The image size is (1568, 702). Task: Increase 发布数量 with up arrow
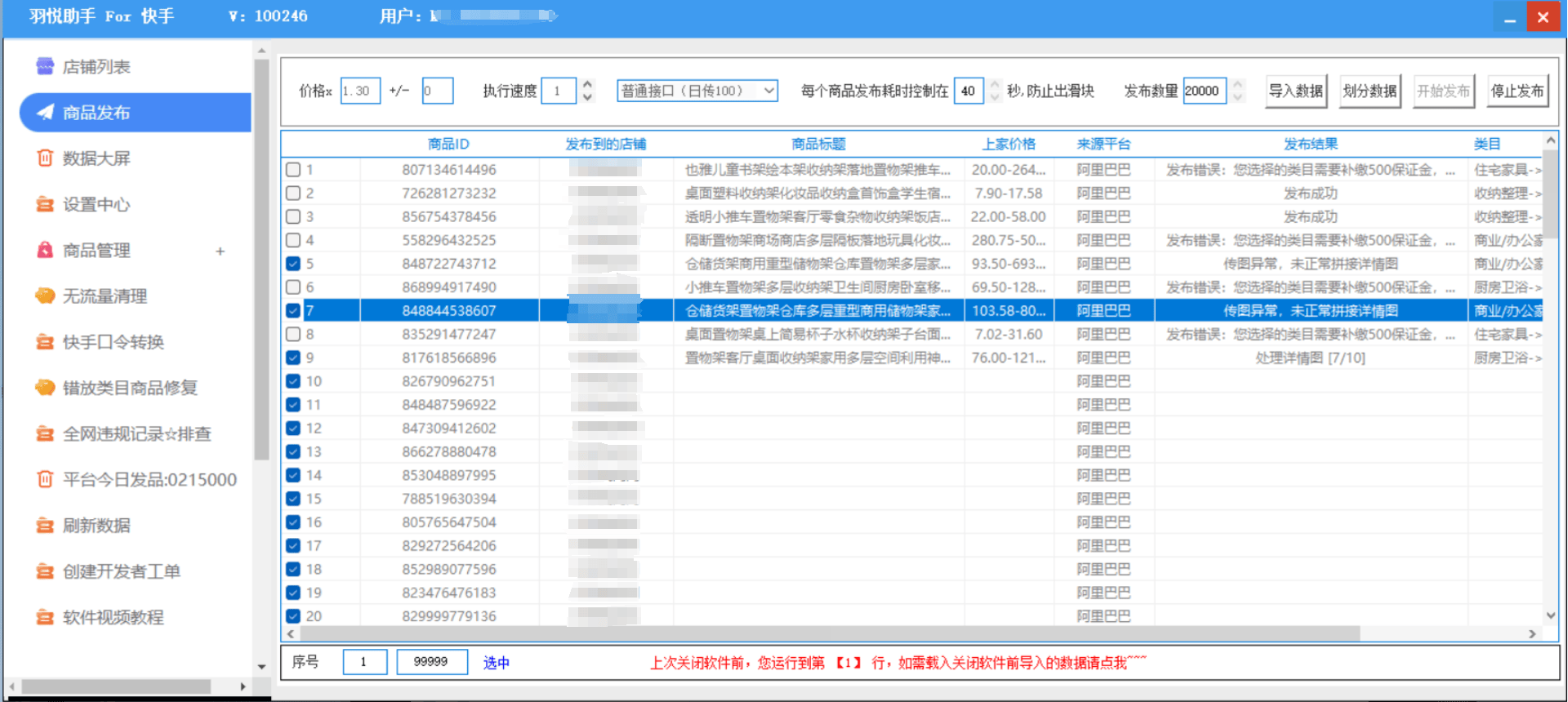[1238, 84]
